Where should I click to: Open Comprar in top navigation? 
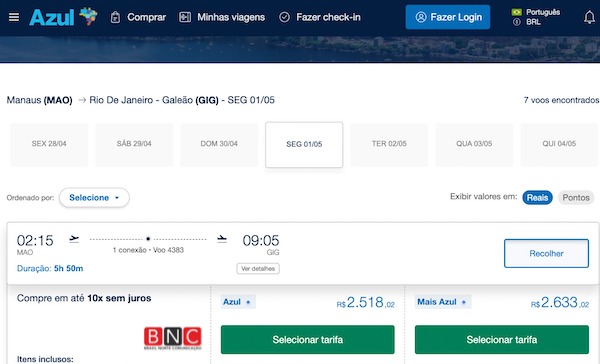point(139,17)
